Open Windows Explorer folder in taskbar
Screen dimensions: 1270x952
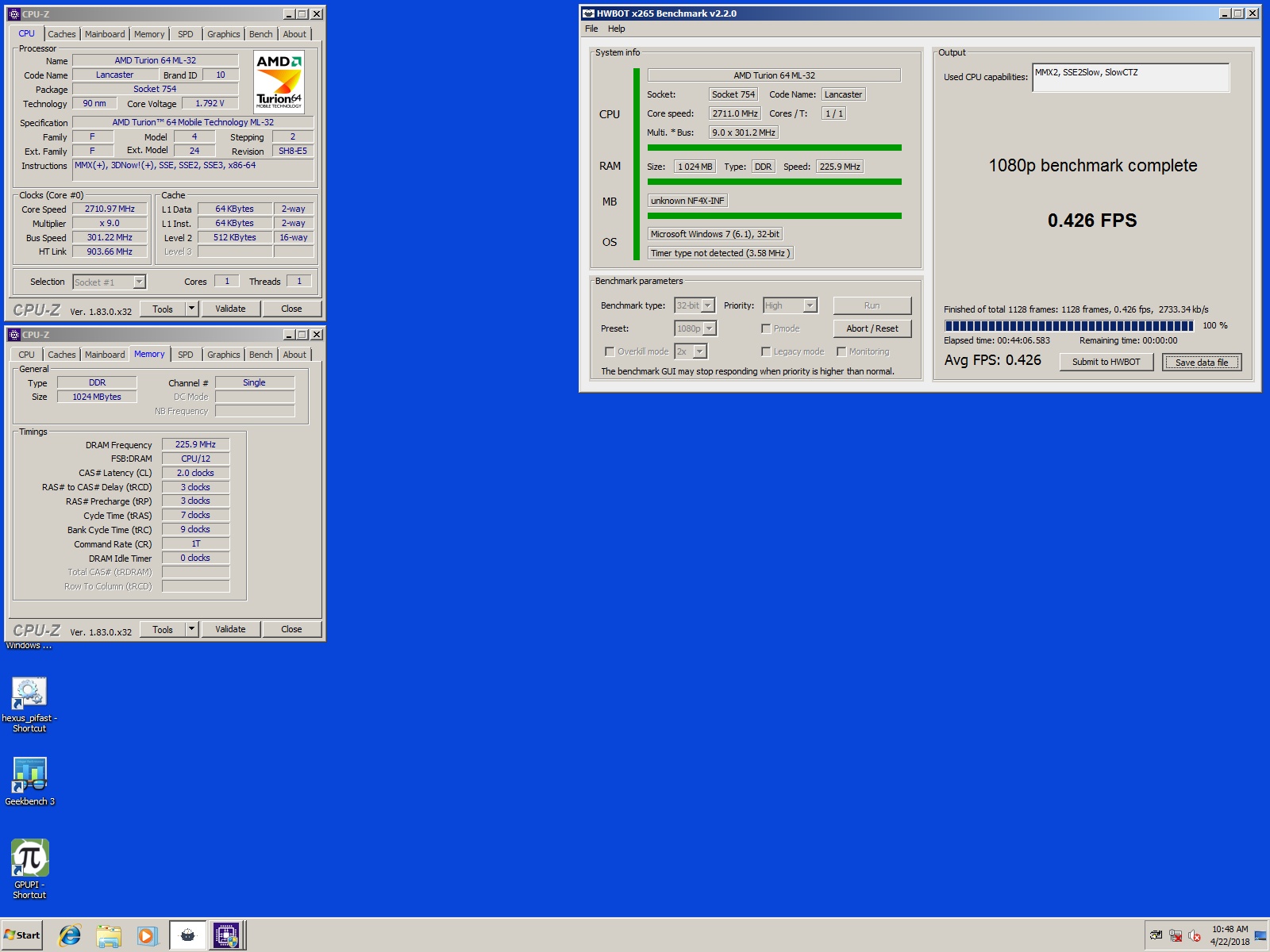click(x=109, y=935)
